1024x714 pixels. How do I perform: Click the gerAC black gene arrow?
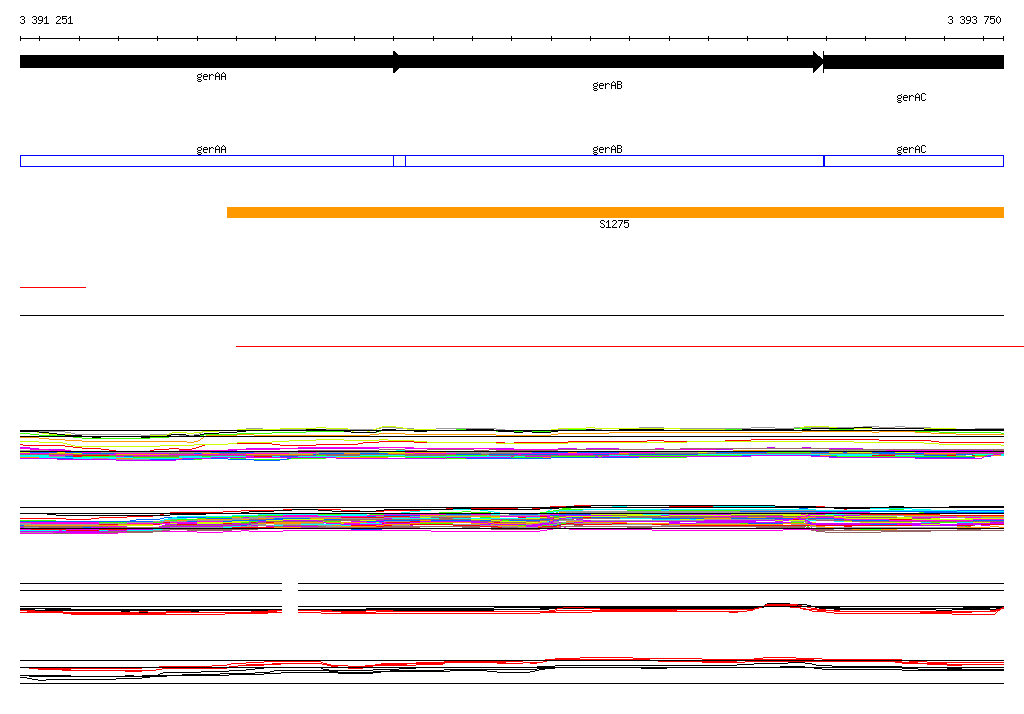(914, 62)
